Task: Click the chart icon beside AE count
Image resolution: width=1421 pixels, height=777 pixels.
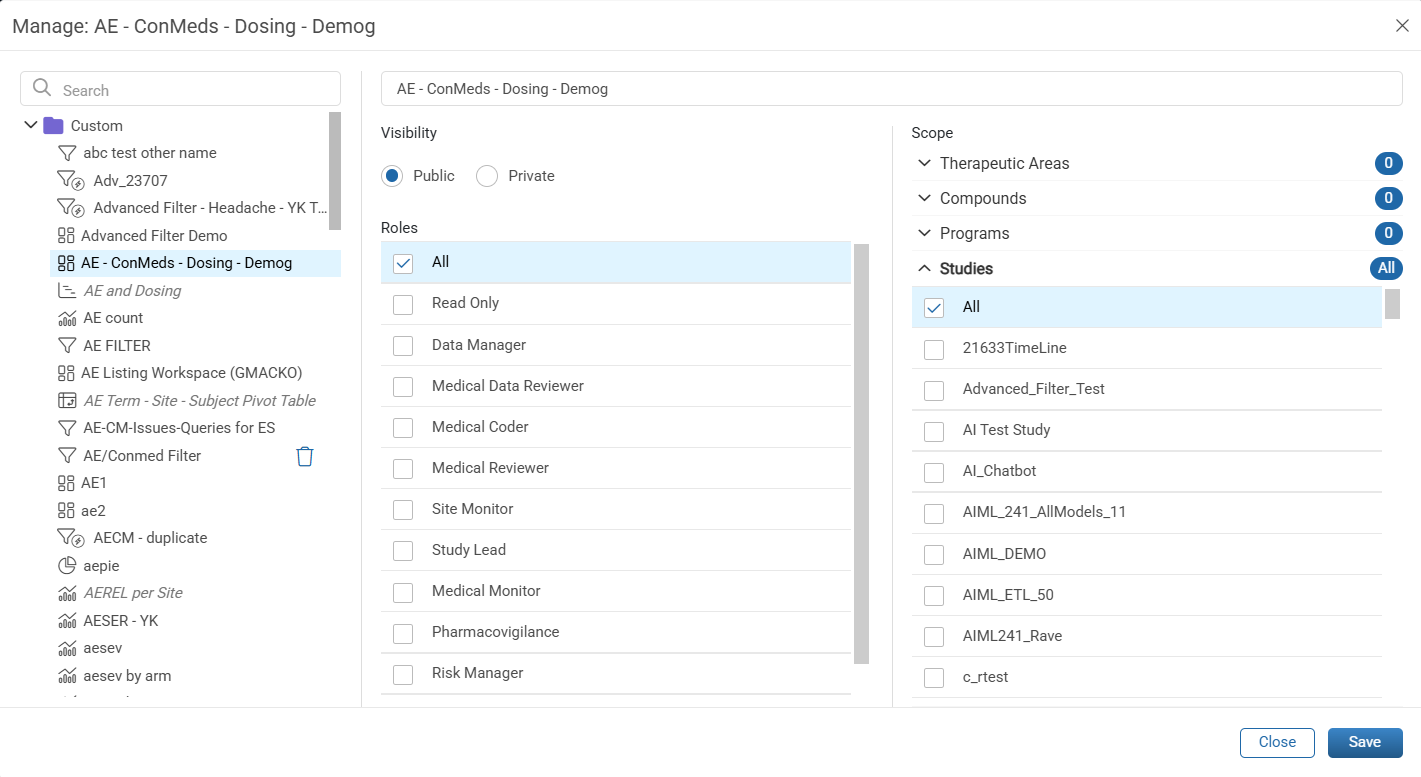Action: 67,318
